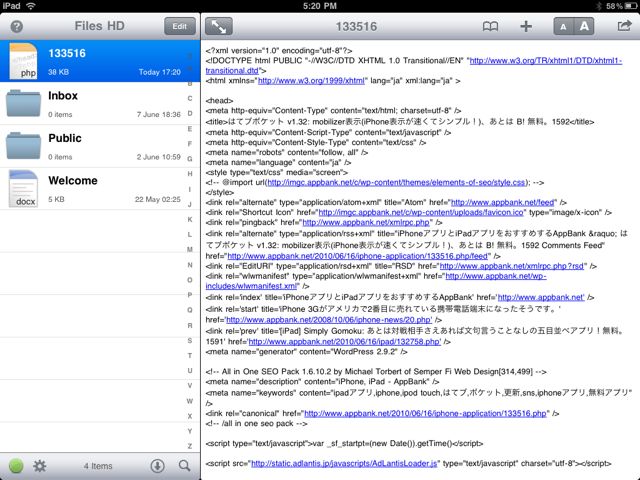Tap the green status circle icon
The width and height of the screenshot is (640, 480).
16,466
